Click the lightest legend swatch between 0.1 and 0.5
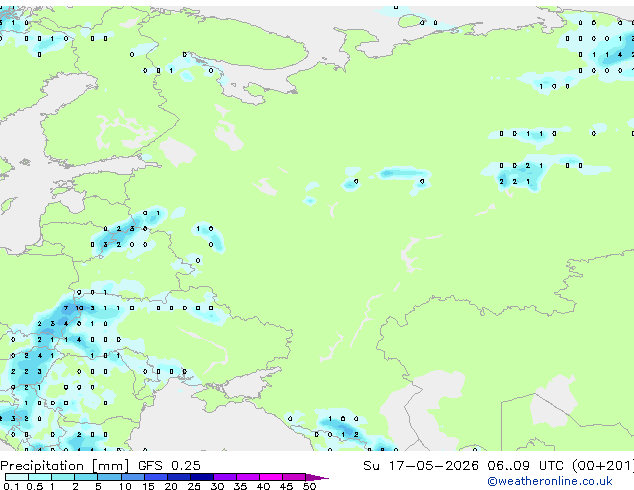 tap(17, 477)
